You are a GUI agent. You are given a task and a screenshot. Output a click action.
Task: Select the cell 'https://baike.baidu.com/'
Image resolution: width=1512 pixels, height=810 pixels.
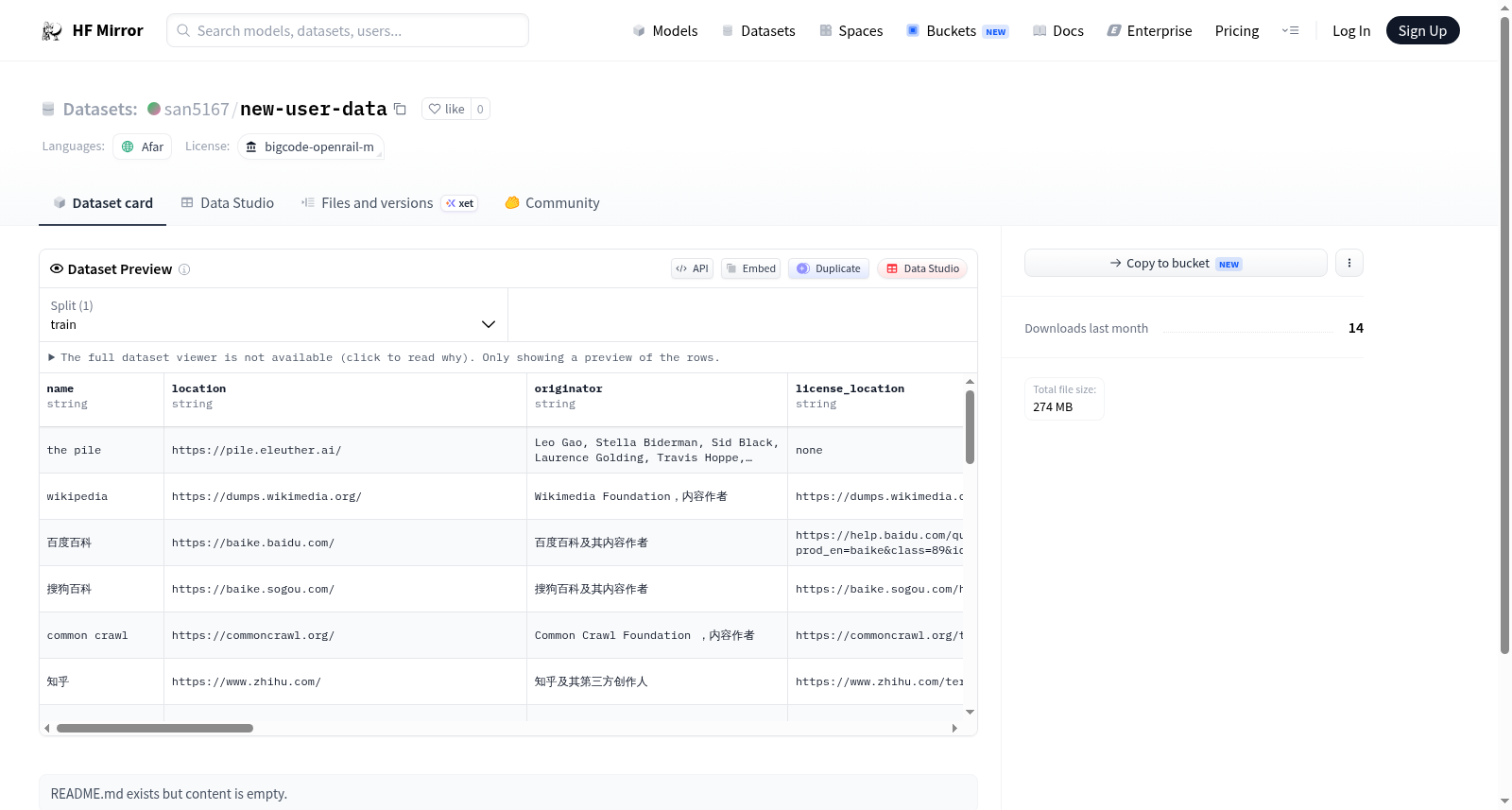pos(346,543)
